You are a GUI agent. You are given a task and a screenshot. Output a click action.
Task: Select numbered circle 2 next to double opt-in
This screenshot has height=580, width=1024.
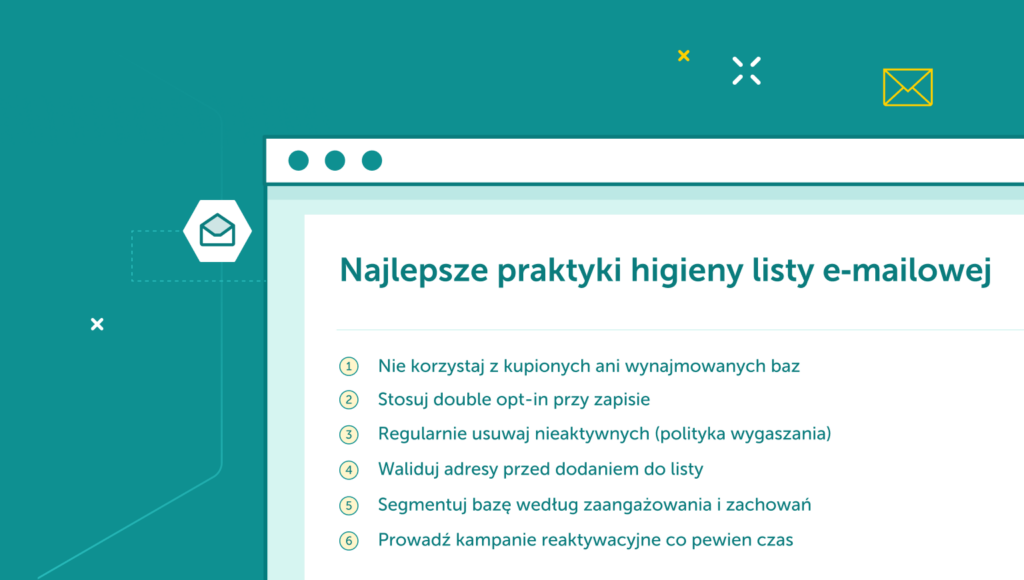tap(349, 400)
